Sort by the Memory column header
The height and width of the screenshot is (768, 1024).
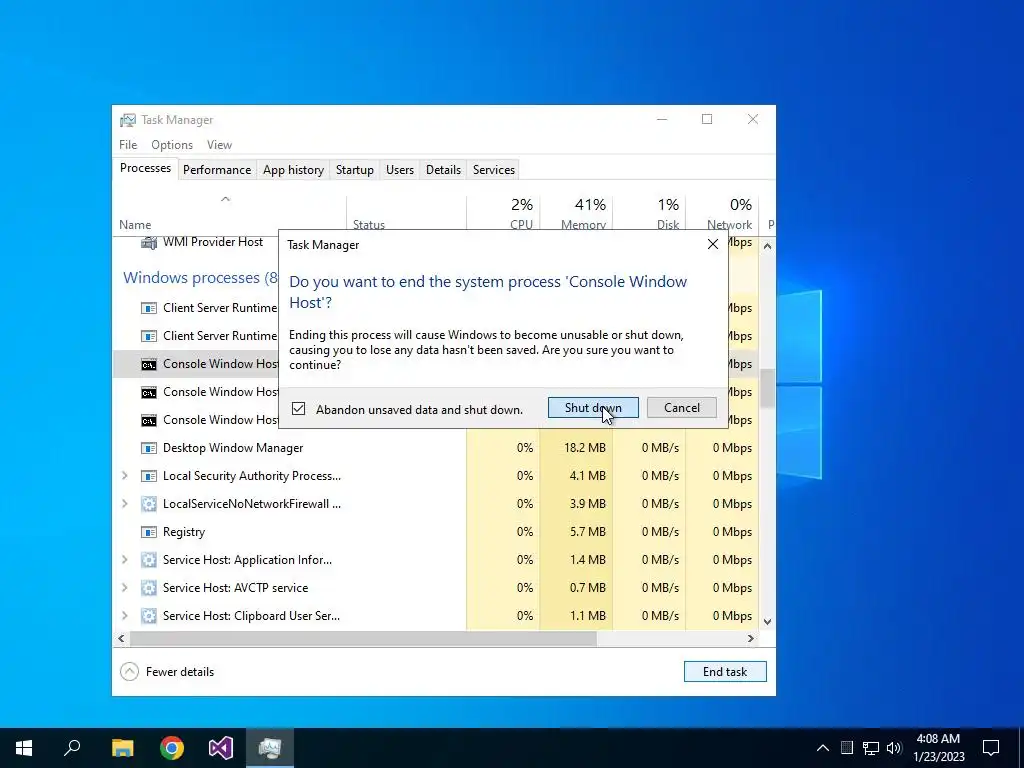(x=577, y=214)
